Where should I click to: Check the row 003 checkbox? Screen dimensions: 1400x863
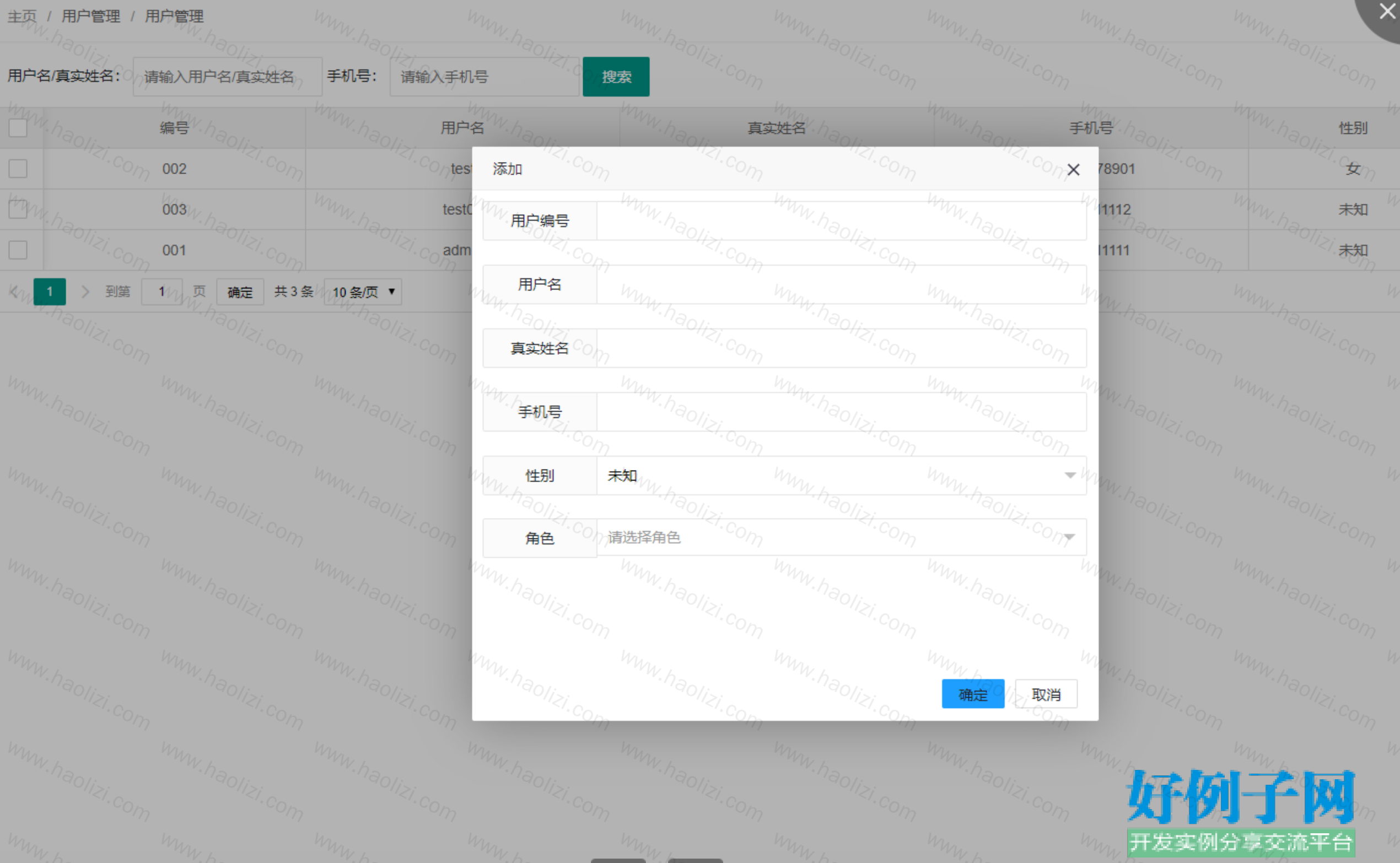point(18,209)
